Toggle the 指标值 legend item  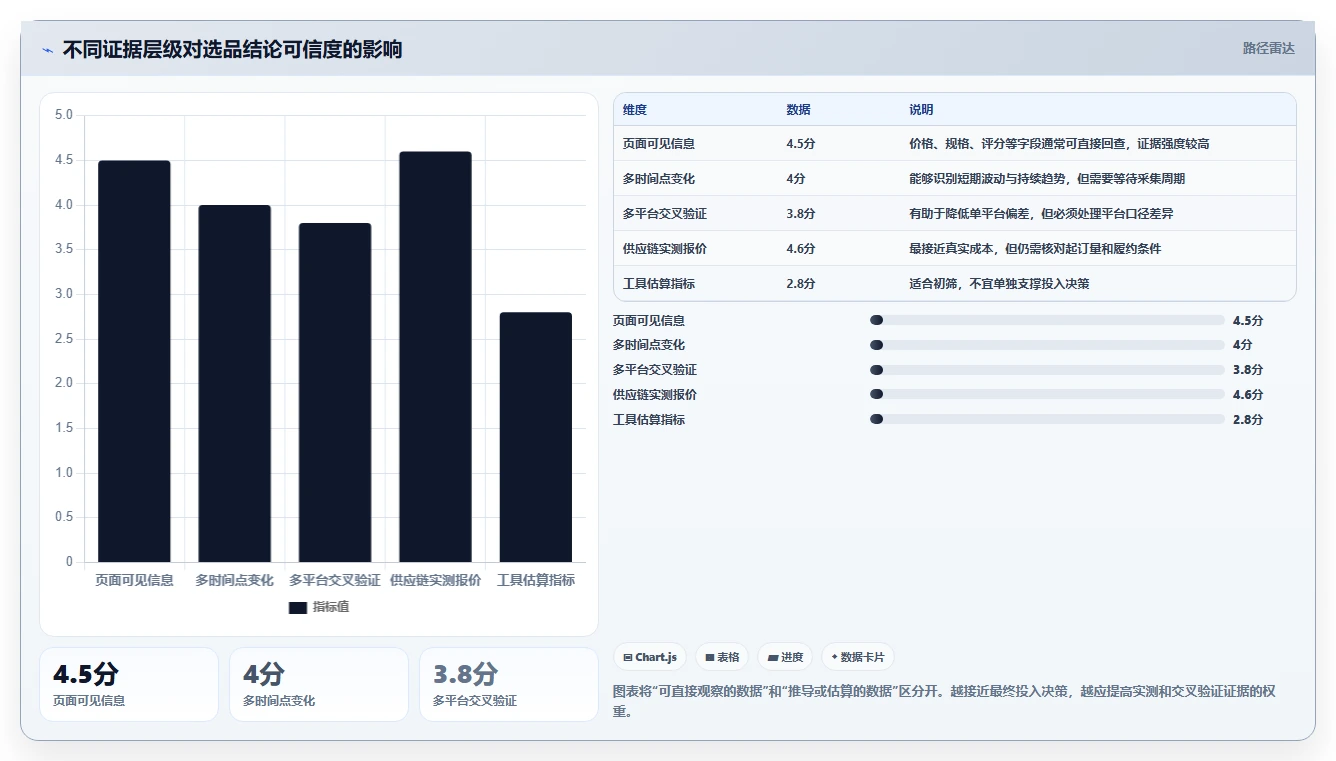pos(319,607)
